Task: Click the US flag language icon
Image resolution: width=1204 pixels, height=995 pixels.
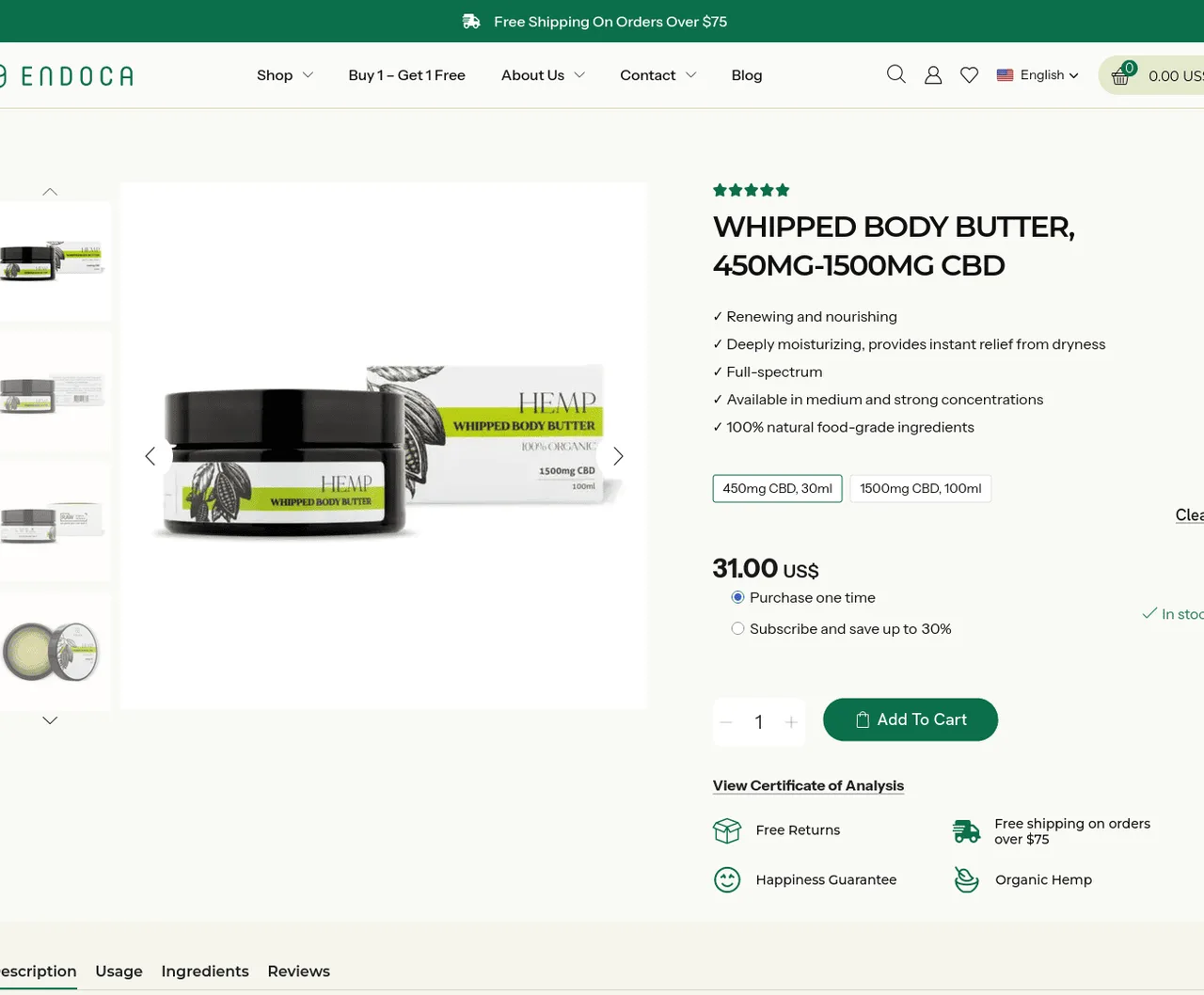Action: (1005, 75)
